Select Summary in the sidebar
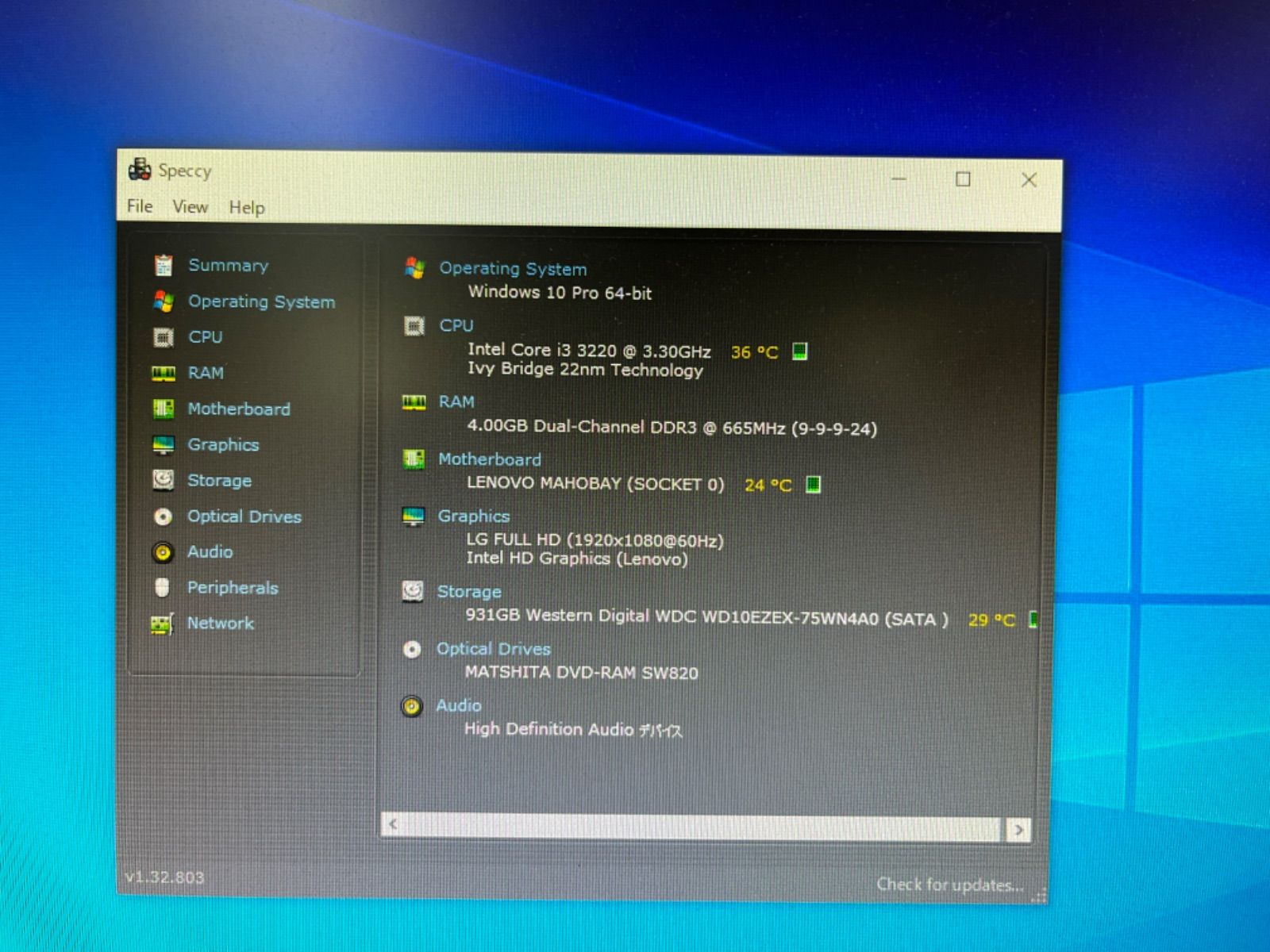This screenshot has height=952, width=1270. [x=229, y=265]
